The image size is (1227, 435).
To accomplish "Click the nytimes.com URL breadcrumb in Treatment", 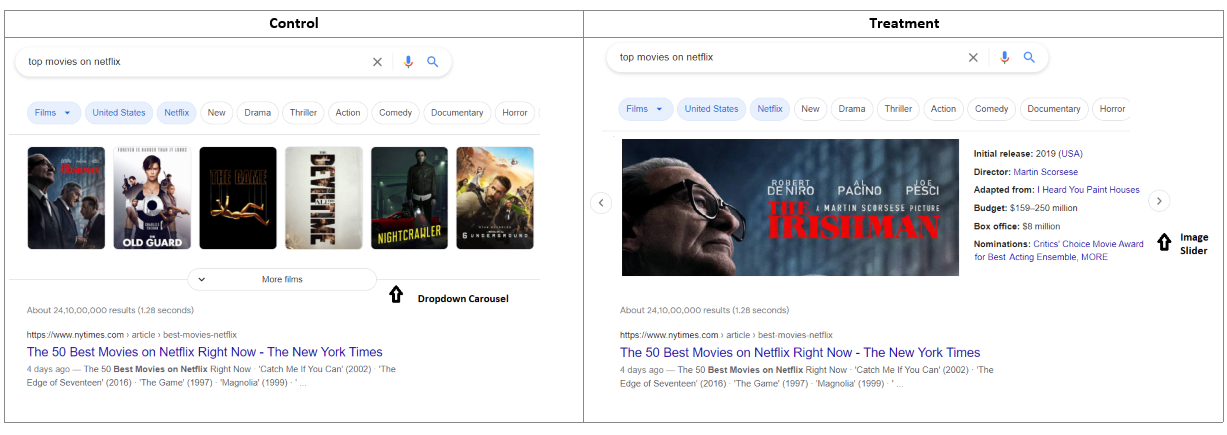I will tap(726, 334).
